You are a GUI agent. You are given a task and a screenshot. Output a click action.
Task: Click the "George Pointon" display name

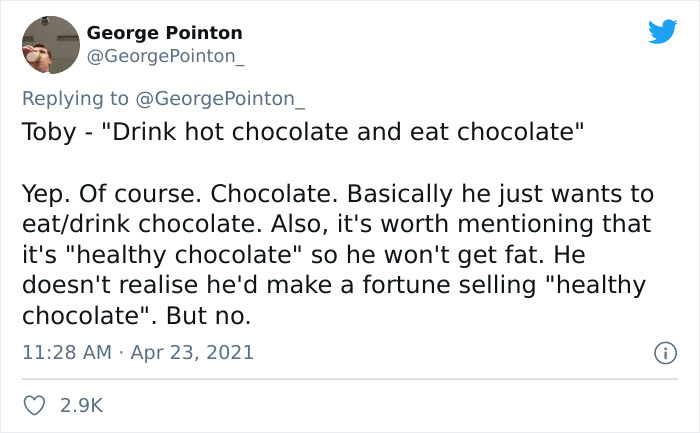(x=164, y=33)
